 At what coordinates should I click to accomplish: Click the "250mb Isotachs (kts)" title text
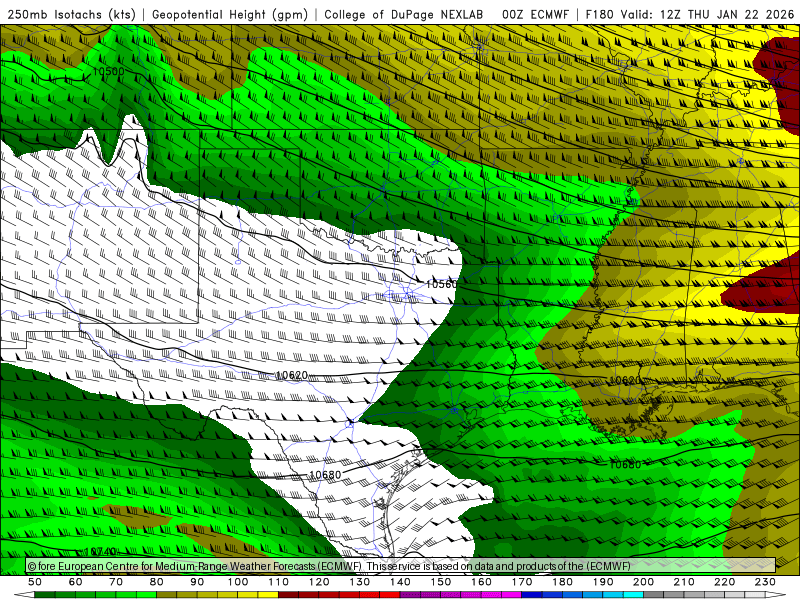click(71, 14)
